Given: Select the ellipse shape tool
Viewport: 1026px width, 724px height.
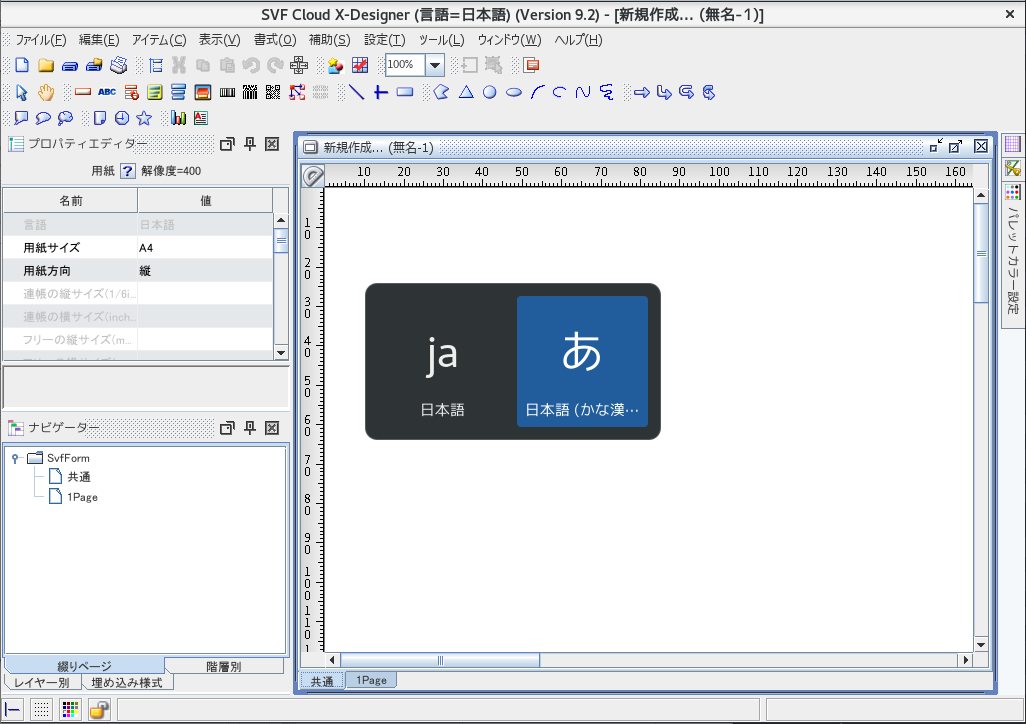Looking at the screenshot, I should click(x=514, y=92).
